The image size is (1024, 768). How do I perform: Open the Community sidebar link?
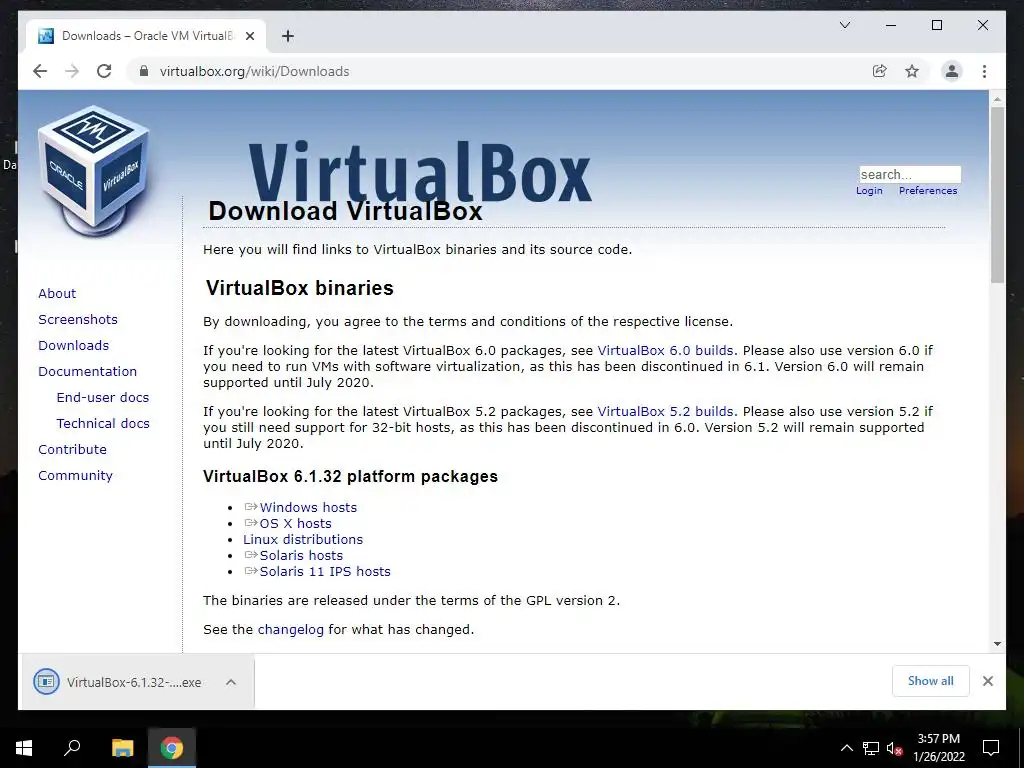click(75, 476)
